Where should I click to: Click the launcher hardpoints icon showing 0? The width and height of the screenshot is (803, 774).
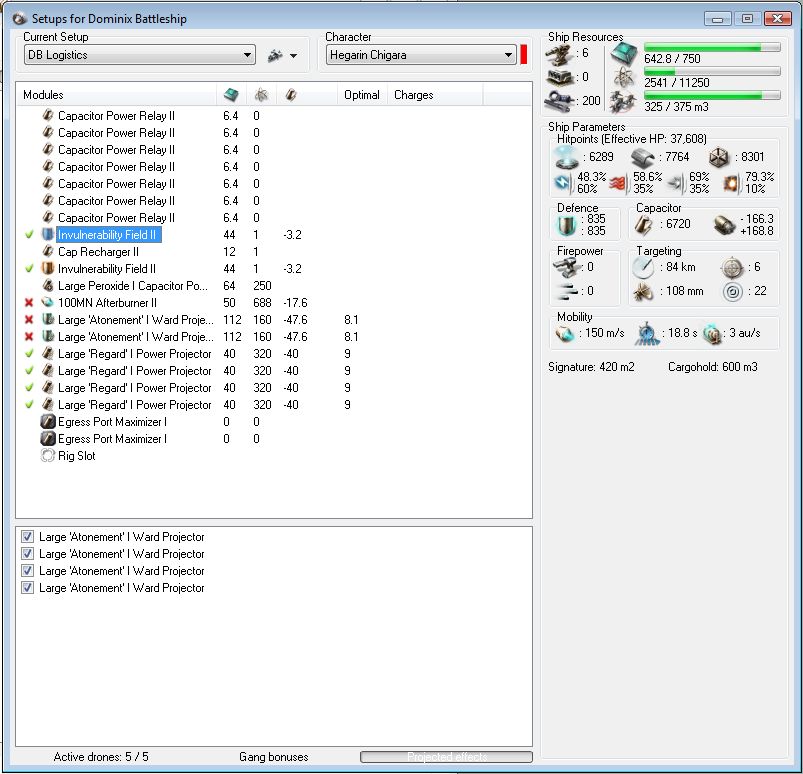559,78
